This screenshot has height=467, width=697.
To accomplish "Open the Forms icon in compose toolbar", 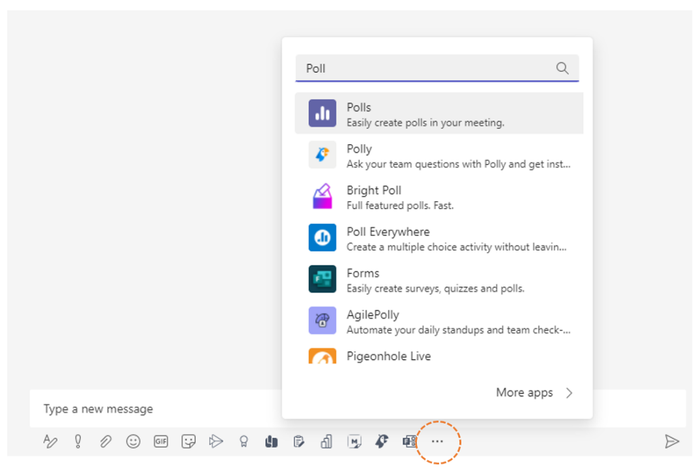I will click(409, 441).
